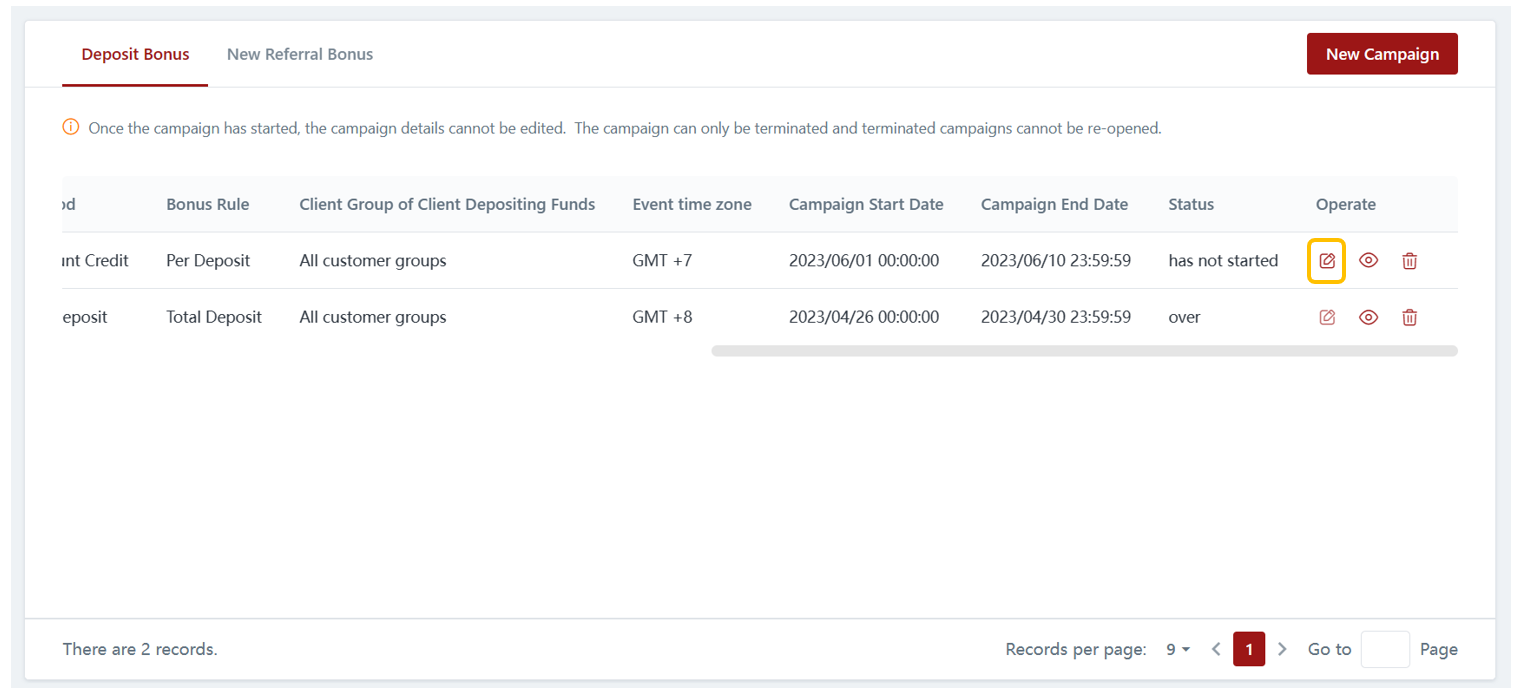This screenshot has height=694, width=1513.
Task: Click end date 2023/04/30 23:59:59
Action: 1056,317
